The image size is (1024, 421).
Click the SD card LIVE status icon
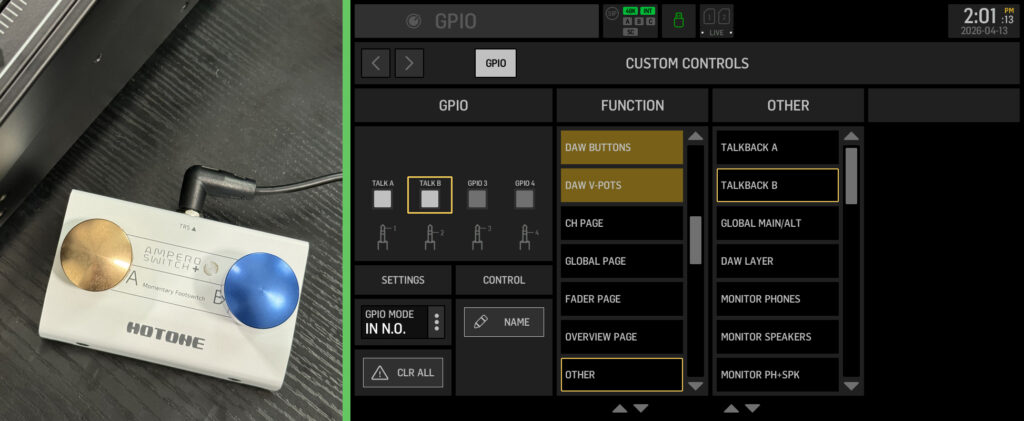(x=716, y=22)
